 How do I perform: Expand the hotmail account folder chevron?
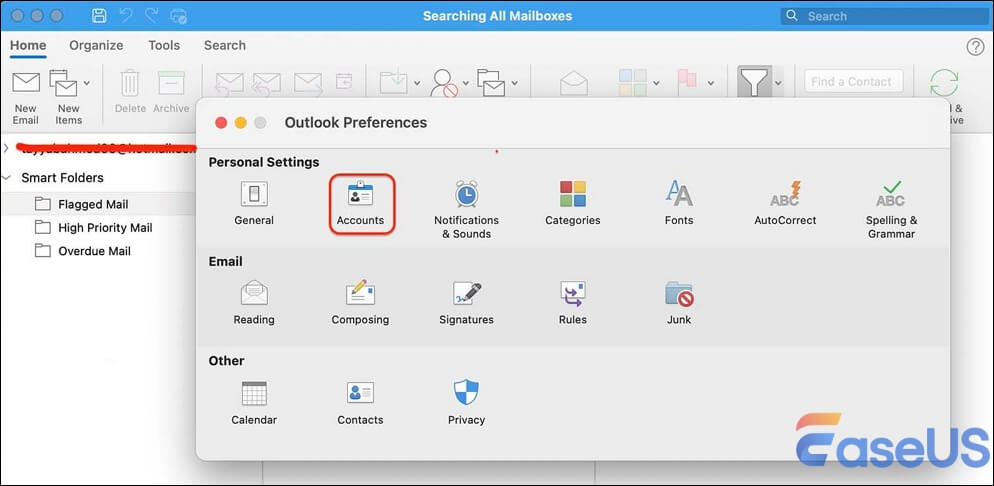pos(6,149)
